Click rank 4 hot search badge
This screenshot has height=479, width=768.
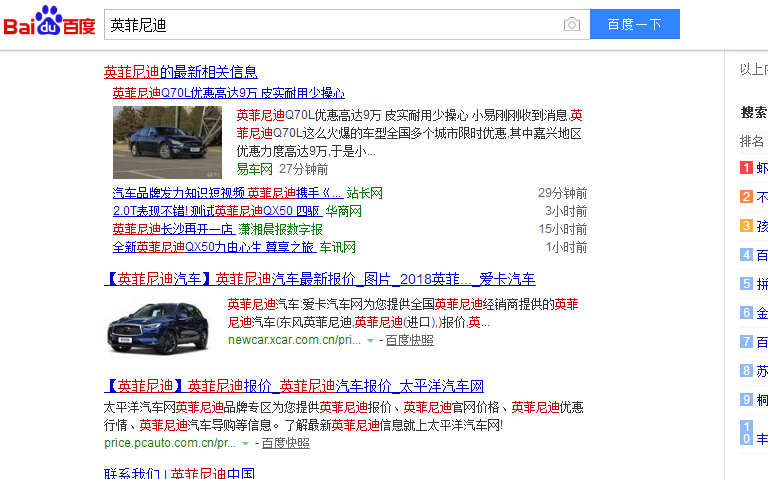746,255
